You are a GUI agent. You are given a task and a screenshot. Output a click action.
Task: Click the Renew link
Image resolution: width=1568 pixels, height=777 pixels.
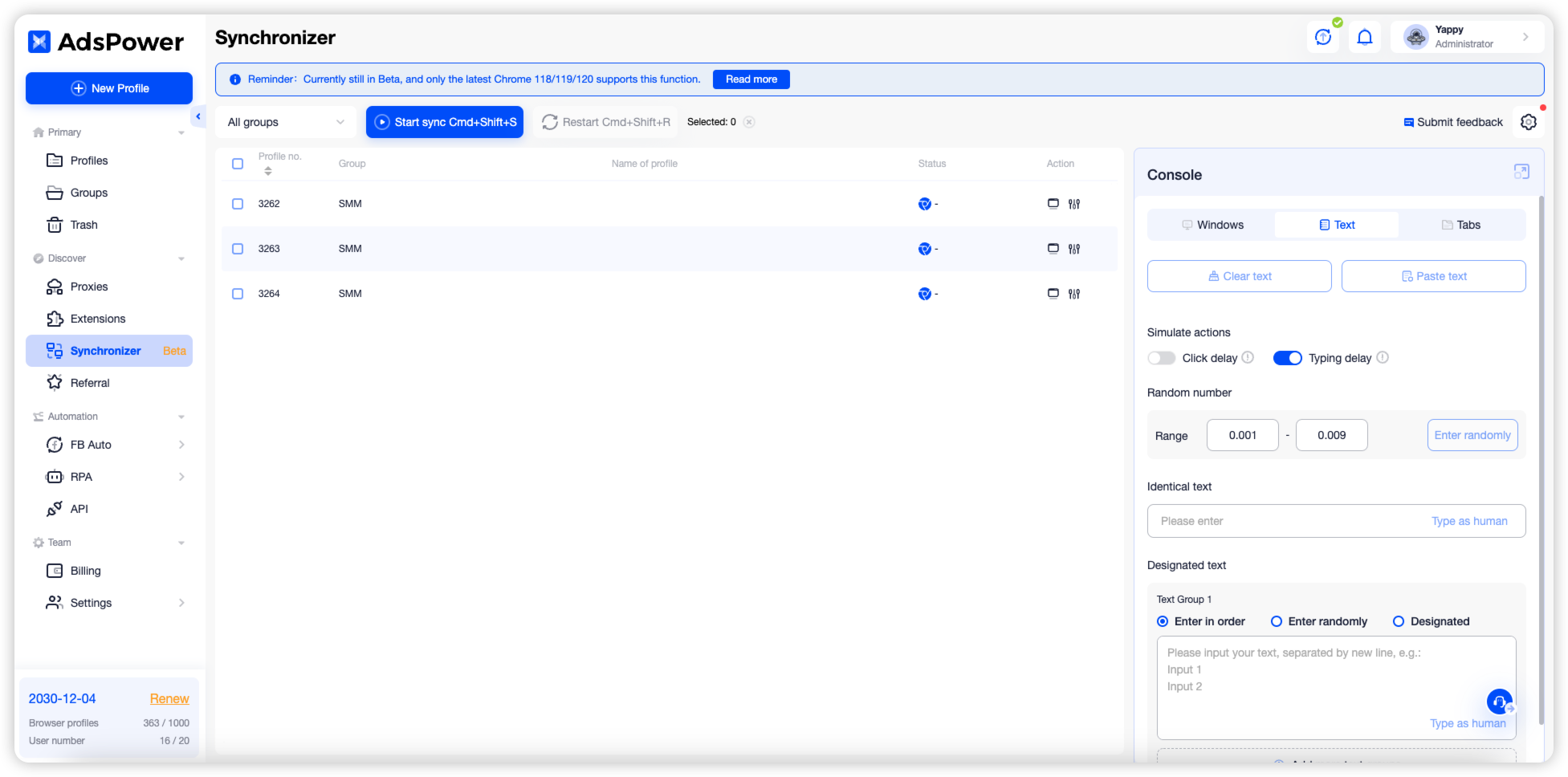pos(169,699)
